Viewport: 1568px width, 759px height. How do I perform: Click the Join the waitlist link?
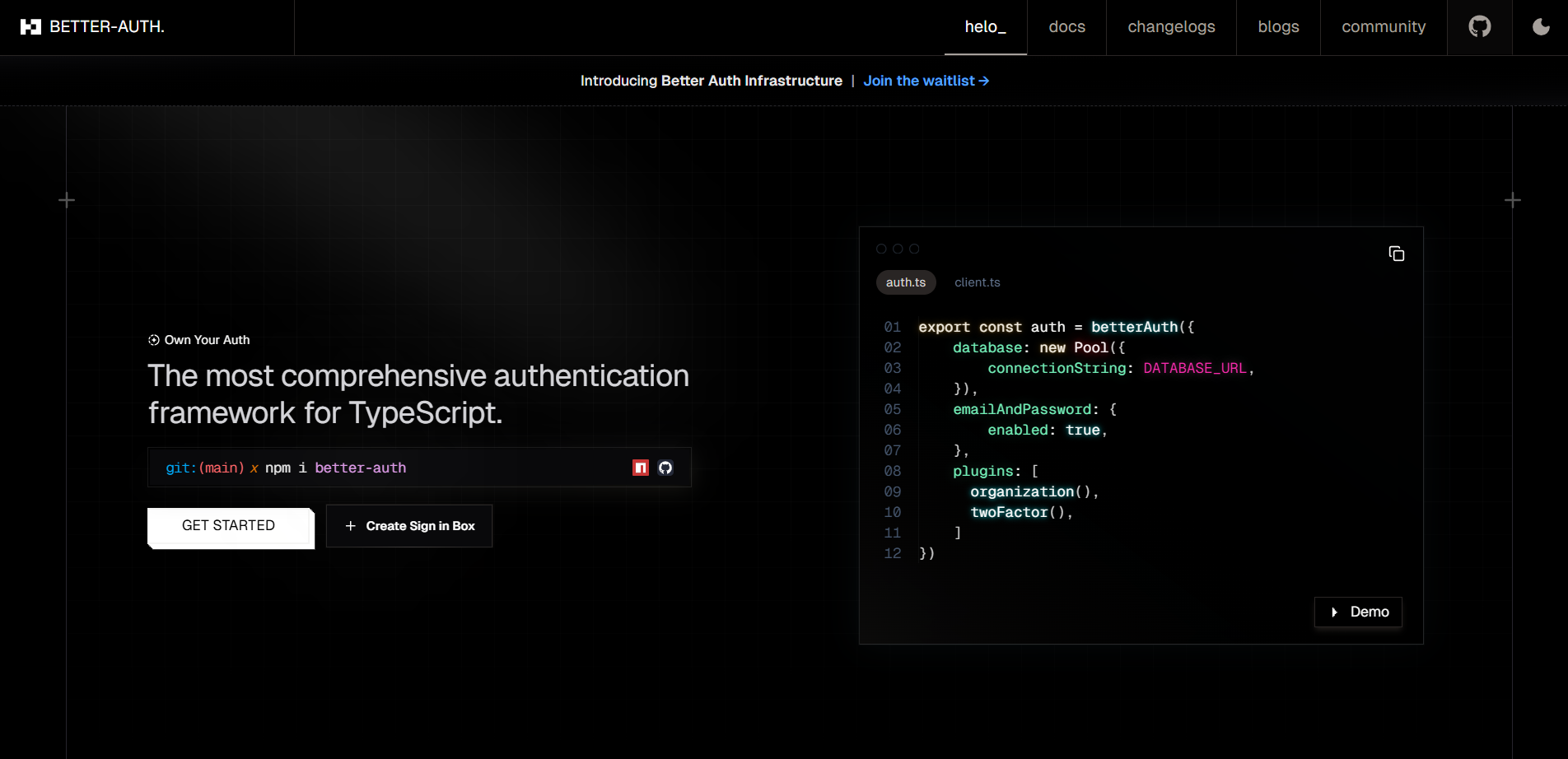click(x=926, y=80)
